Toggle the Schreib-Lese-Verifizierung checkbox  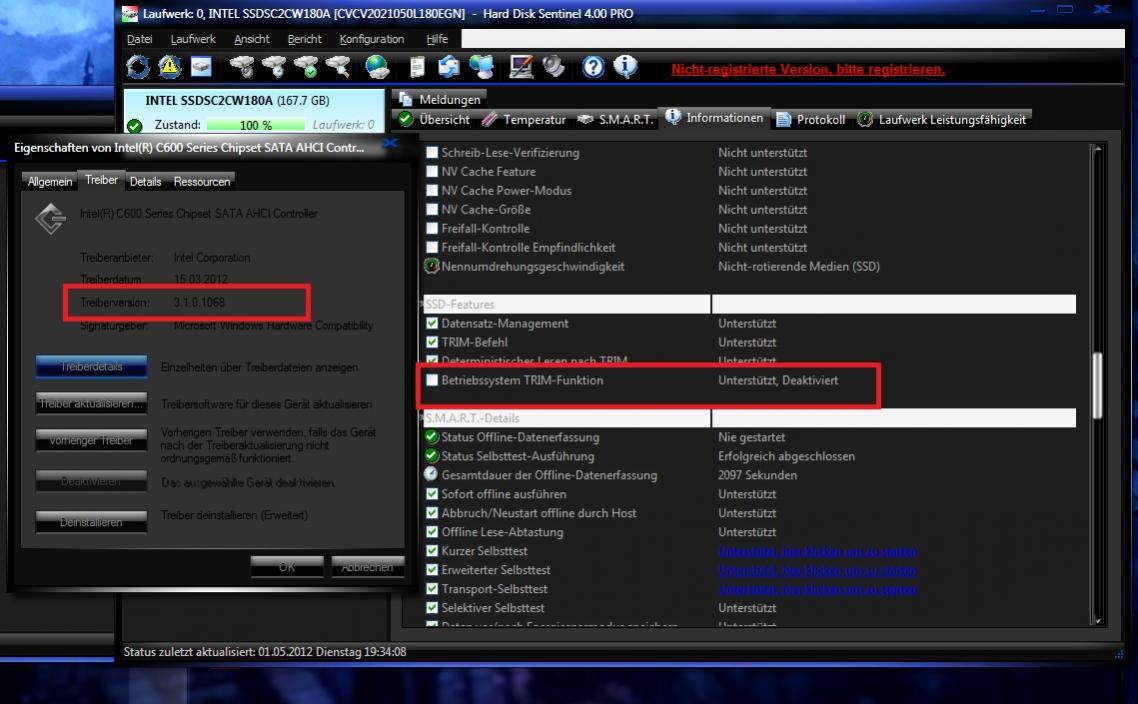432,152
